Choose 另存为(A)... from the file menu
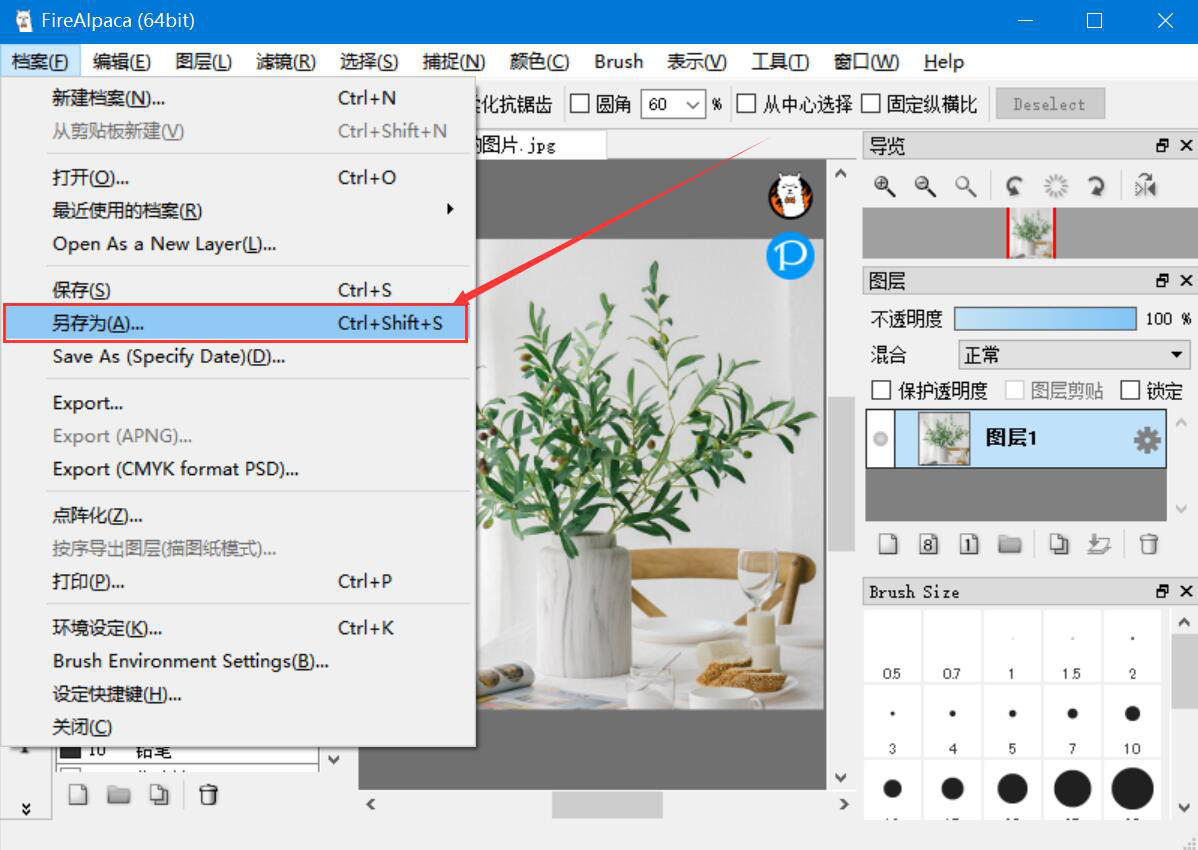1198x850 pixels. [x=235, y=323]
